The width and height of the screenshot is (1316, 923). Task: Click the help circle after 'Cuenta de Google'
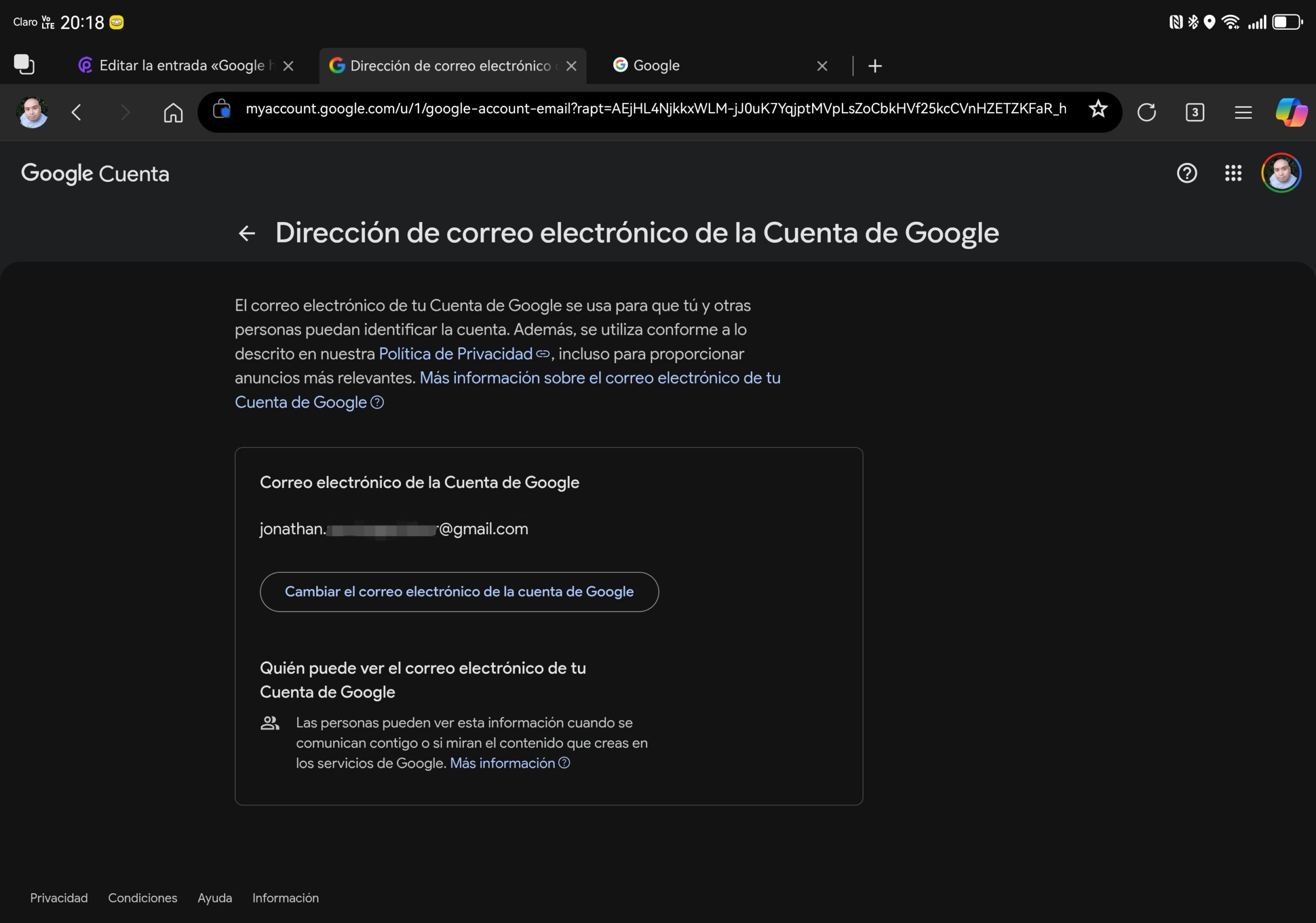[x=378, y=403]
